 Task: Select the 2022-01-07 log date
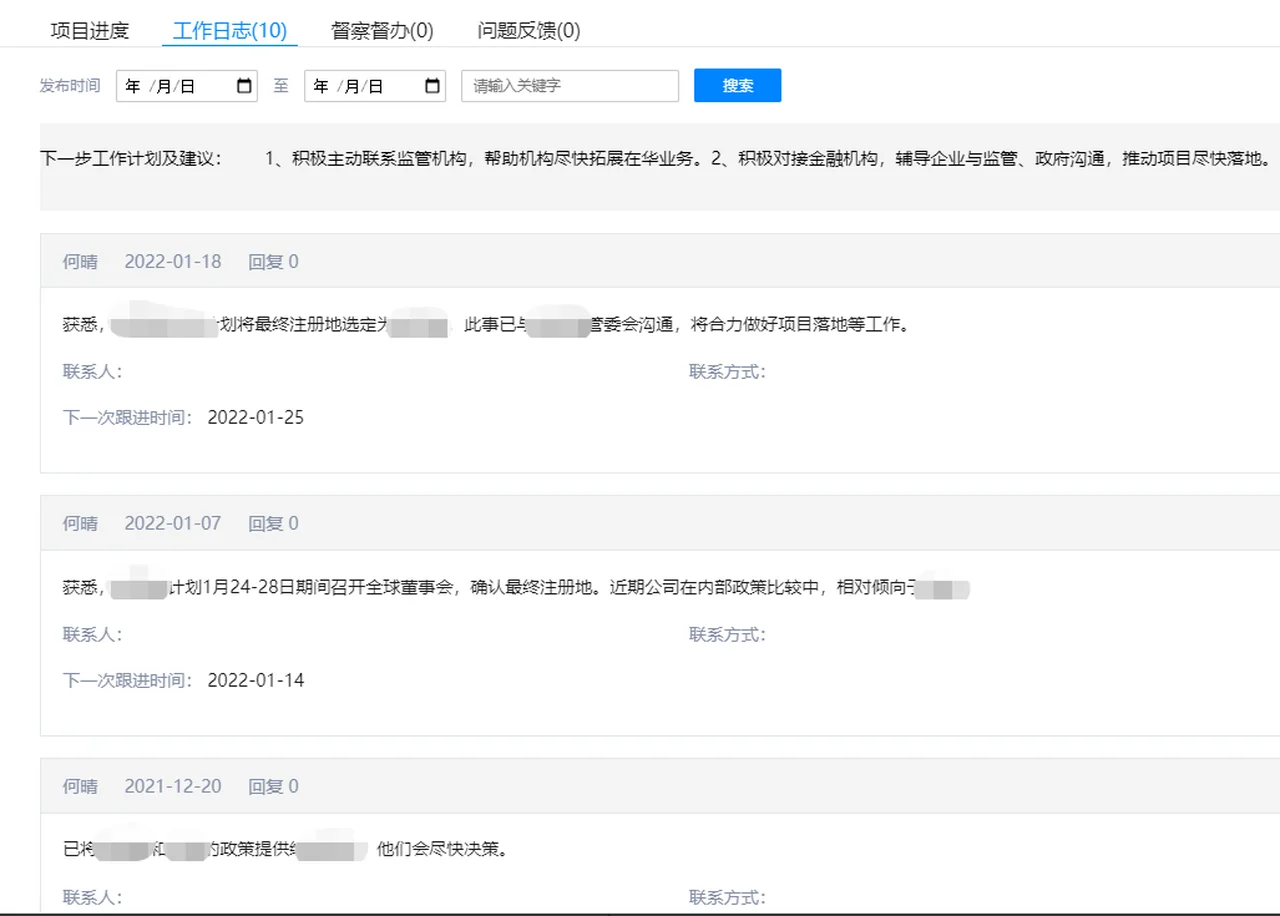(x=173, y=523)
